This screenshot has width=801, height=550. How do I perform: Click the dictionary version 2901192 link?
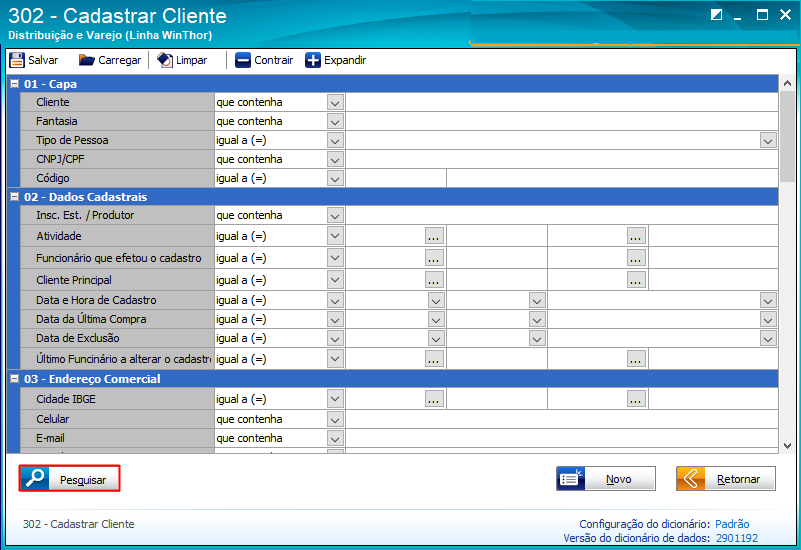737,538
